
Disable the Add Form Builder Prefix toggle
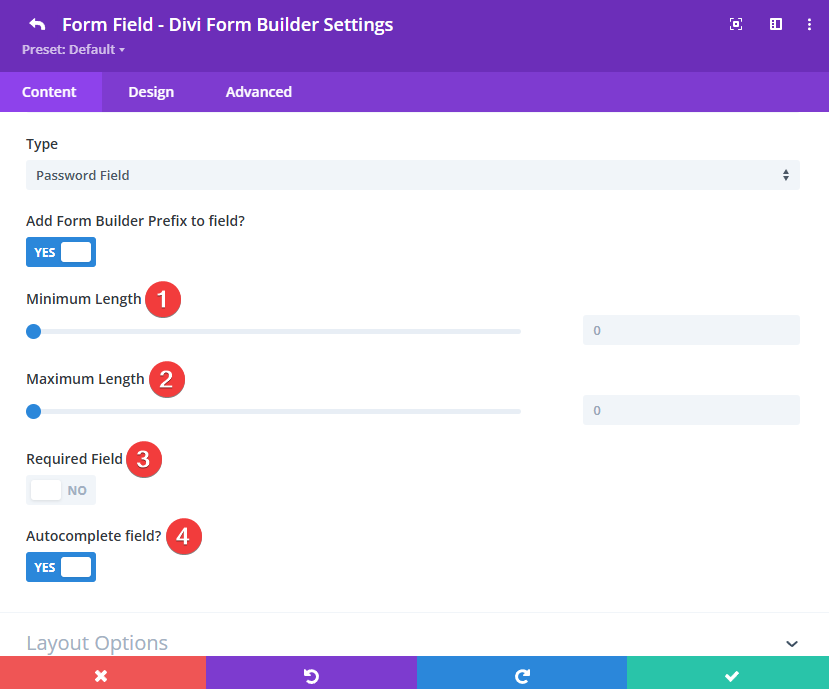61,252
